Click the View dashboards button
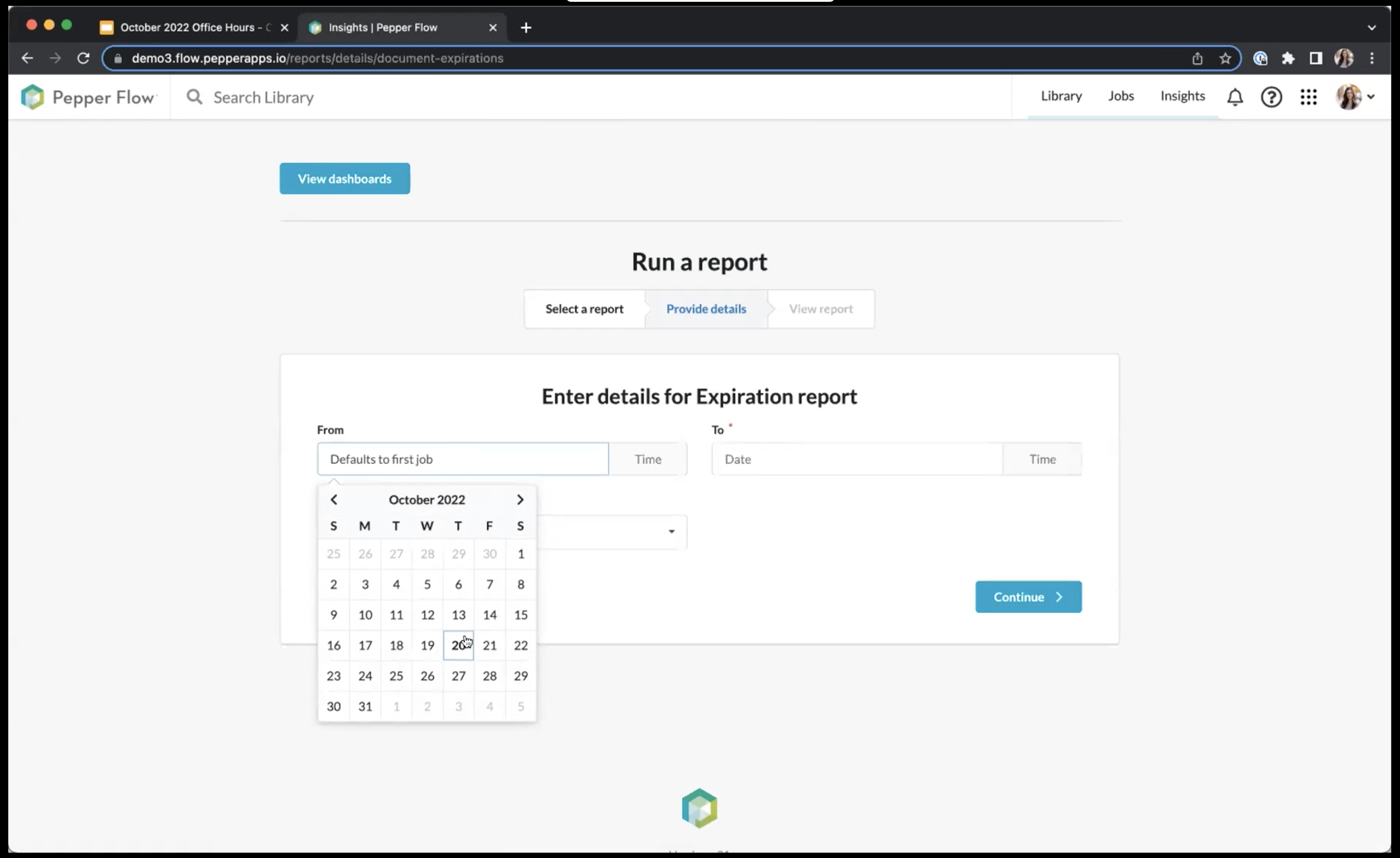The width and height of the screenshot is (1400, 858). 344,179
